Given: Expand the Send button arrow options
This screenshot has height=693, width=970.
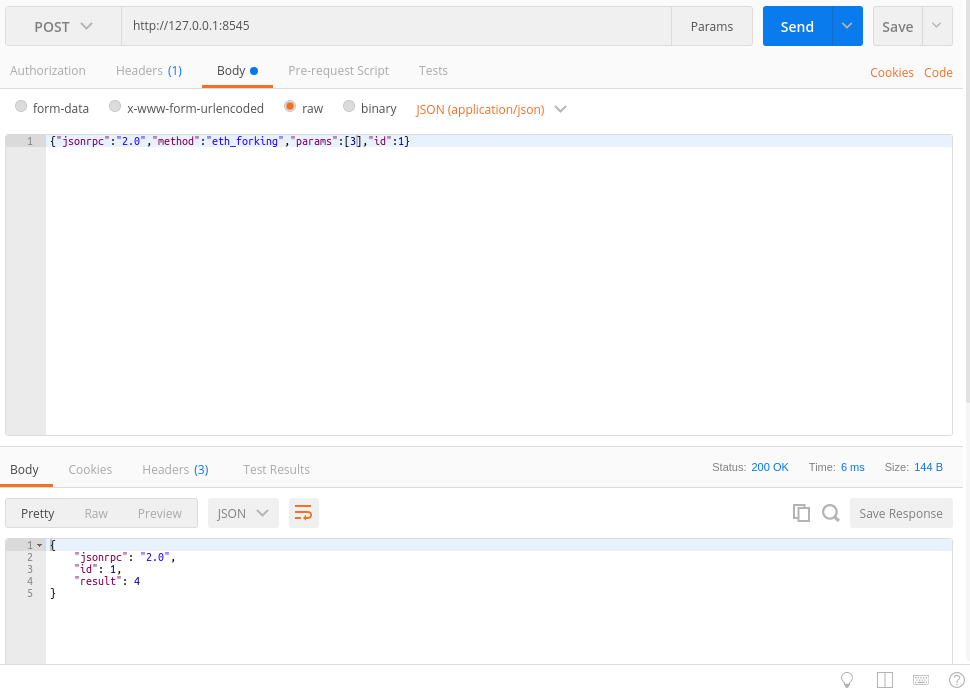Looking at the screenshot, I should [x=848, y=26].
